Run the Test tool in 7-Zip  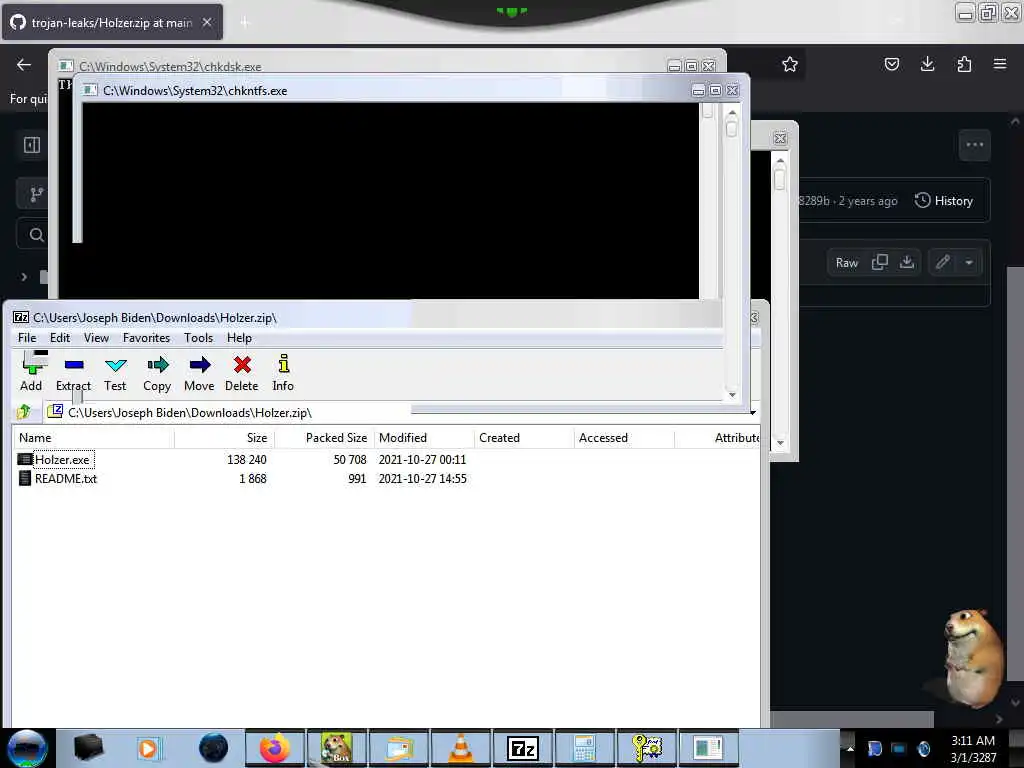[x=115, y=372]
